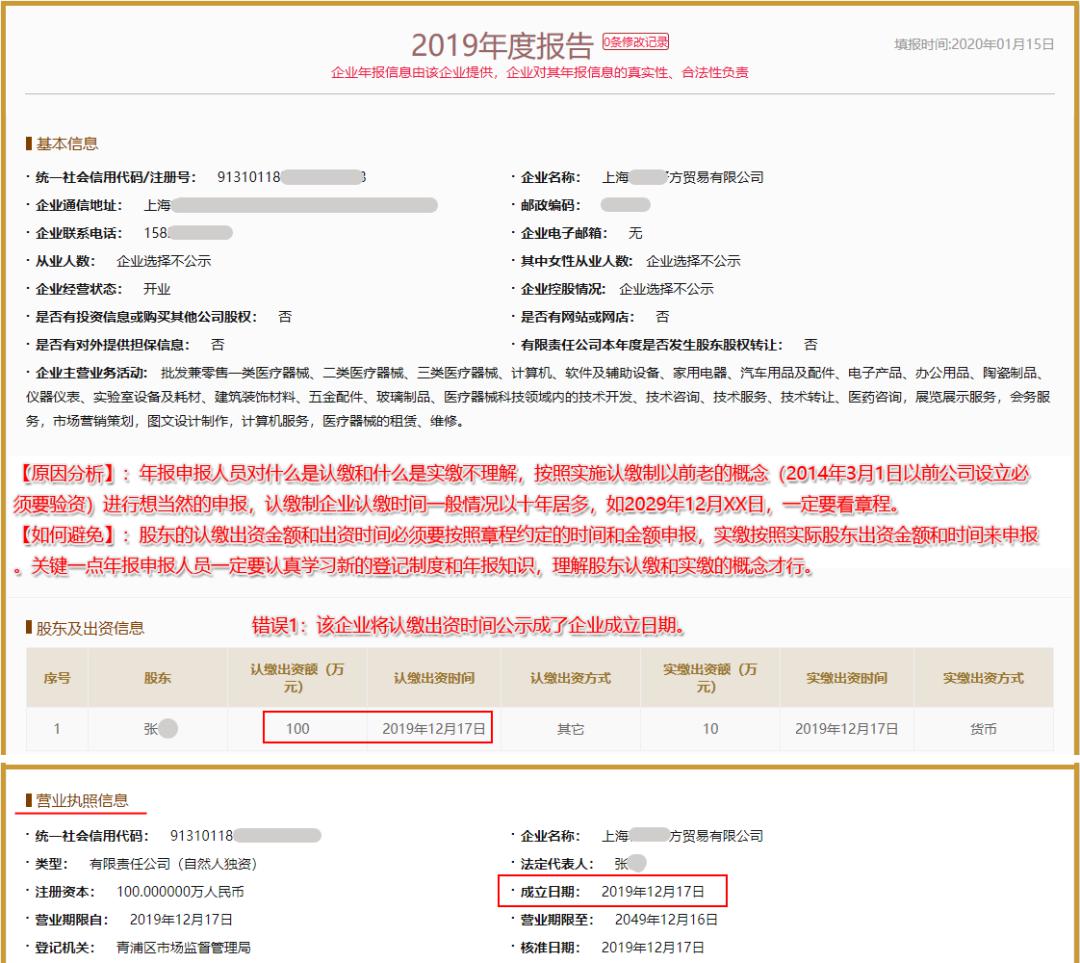Click the 是否有对外提供担保信息 value 否

[x=218, y=344]
